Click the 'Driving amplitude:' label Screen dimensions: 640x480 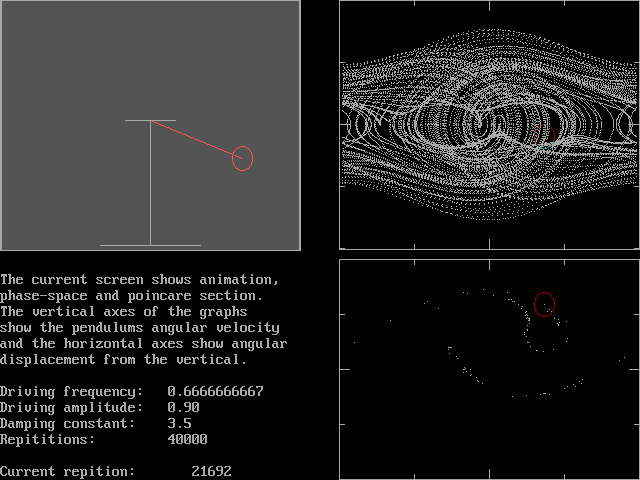[71, 407]
